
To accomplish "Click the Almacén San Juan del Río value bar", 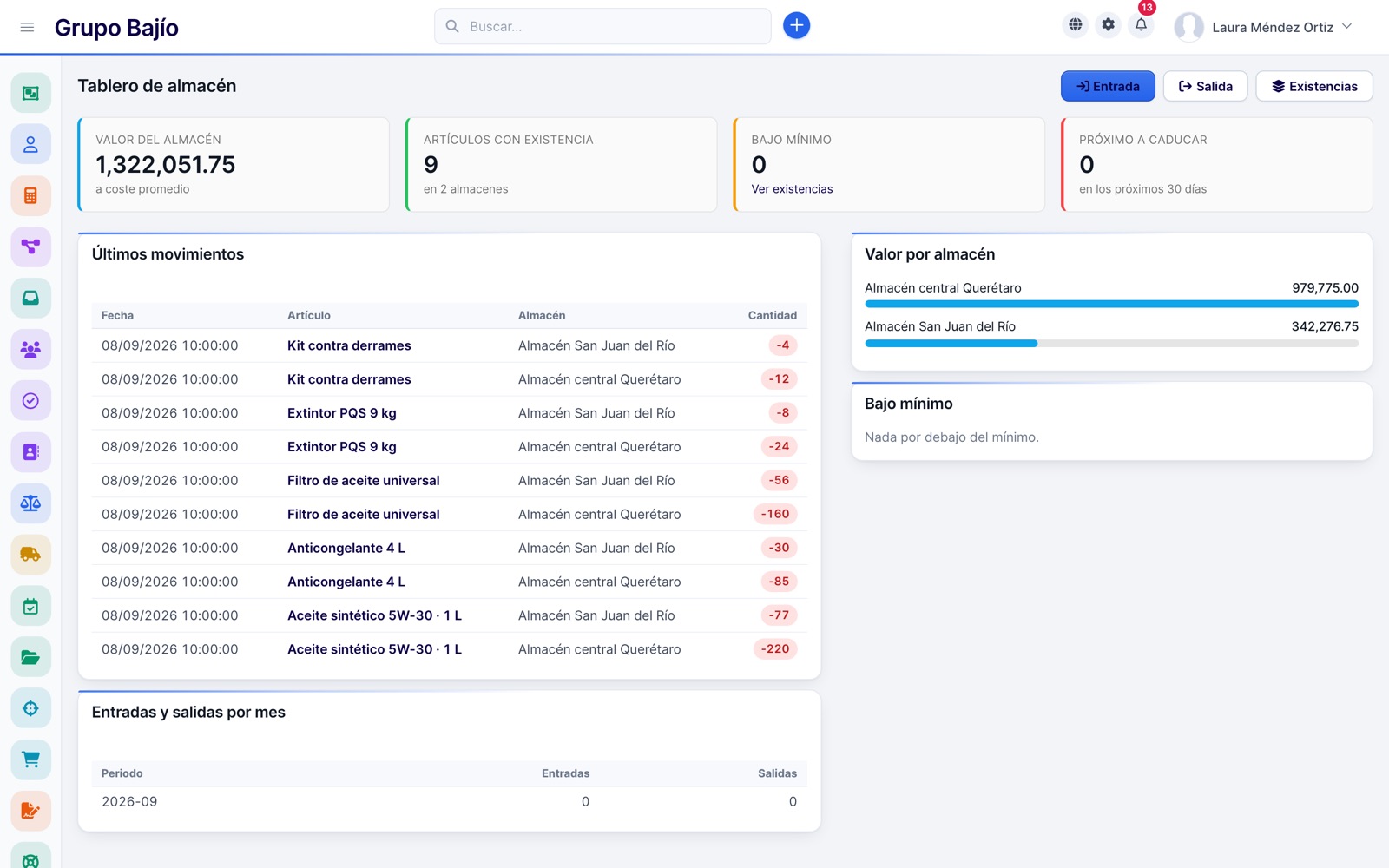I will pos(1111,344).
